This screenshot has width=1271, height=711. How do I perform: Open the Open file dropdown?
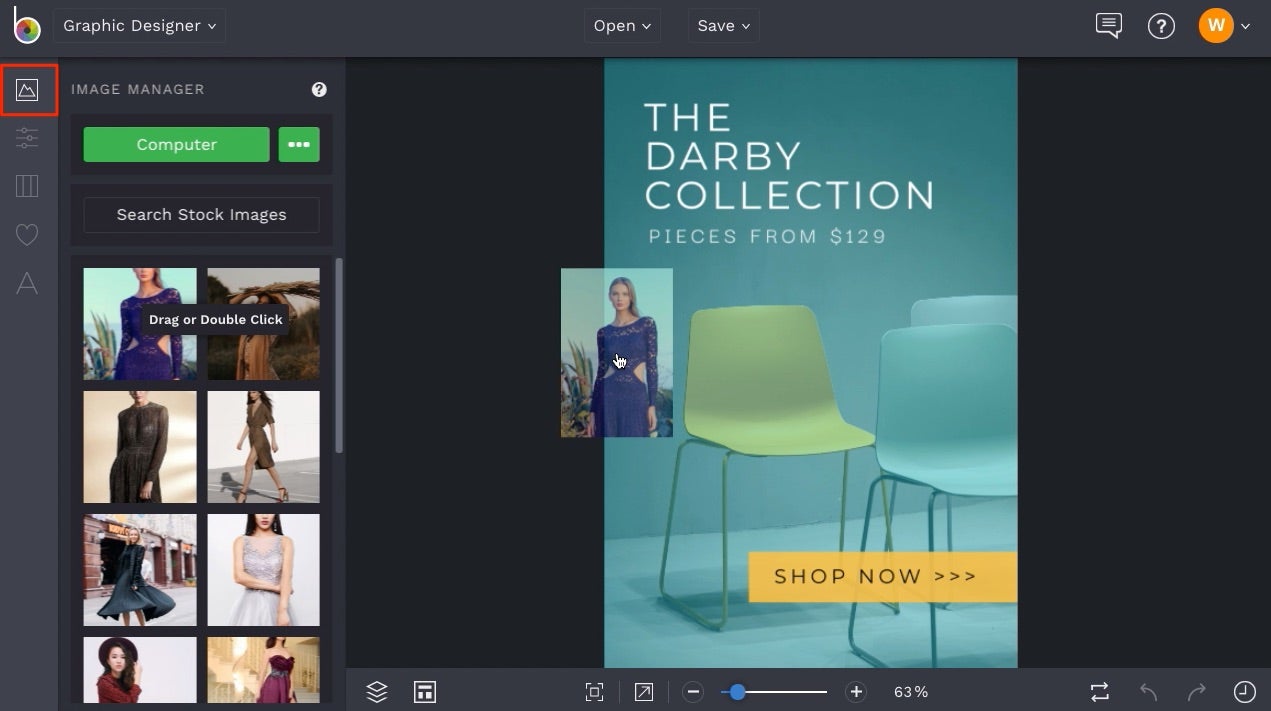[622, 26]
